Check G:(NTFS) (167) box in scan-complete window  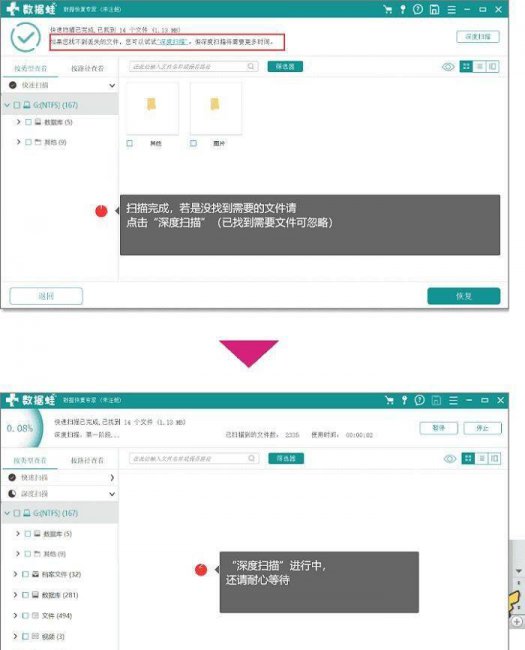click(x=17, y=105)
